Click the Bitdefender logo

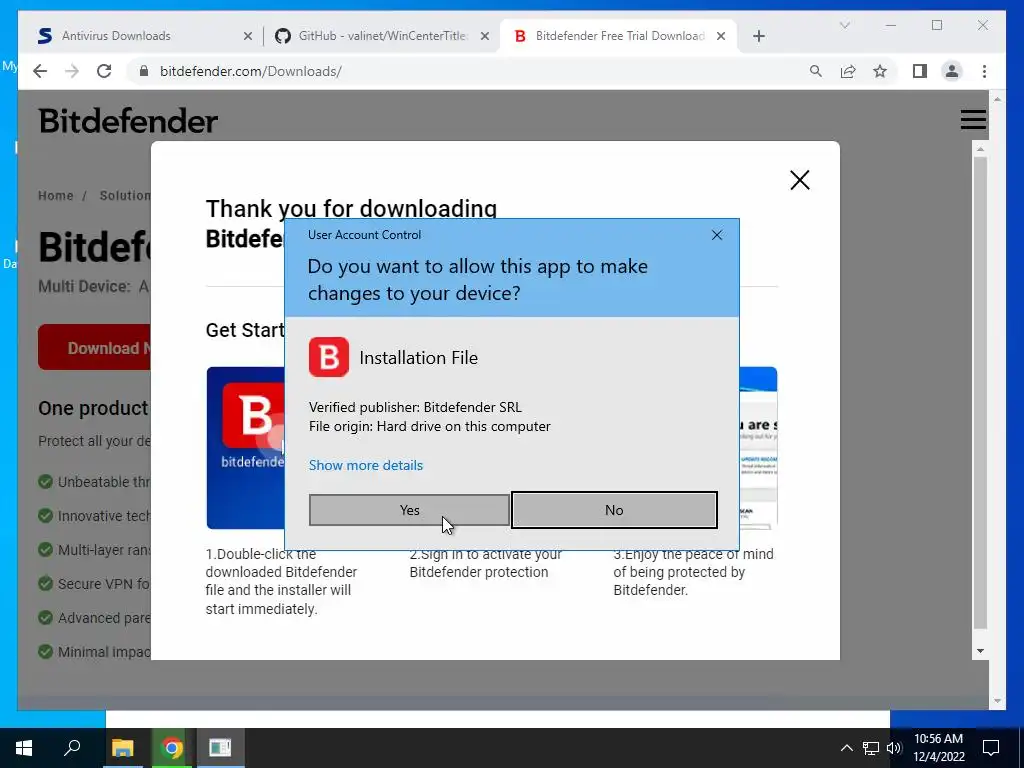coord(128,121)
